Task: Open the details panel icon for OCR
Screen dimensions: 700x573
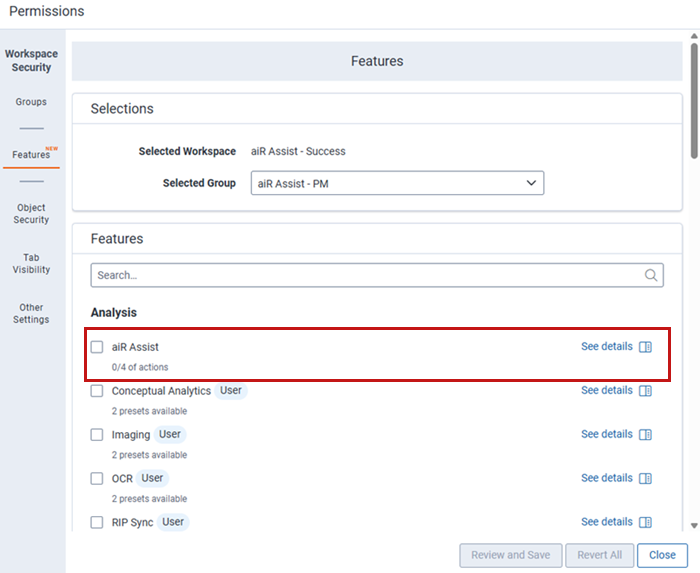Action: click(x=645, y=478)
